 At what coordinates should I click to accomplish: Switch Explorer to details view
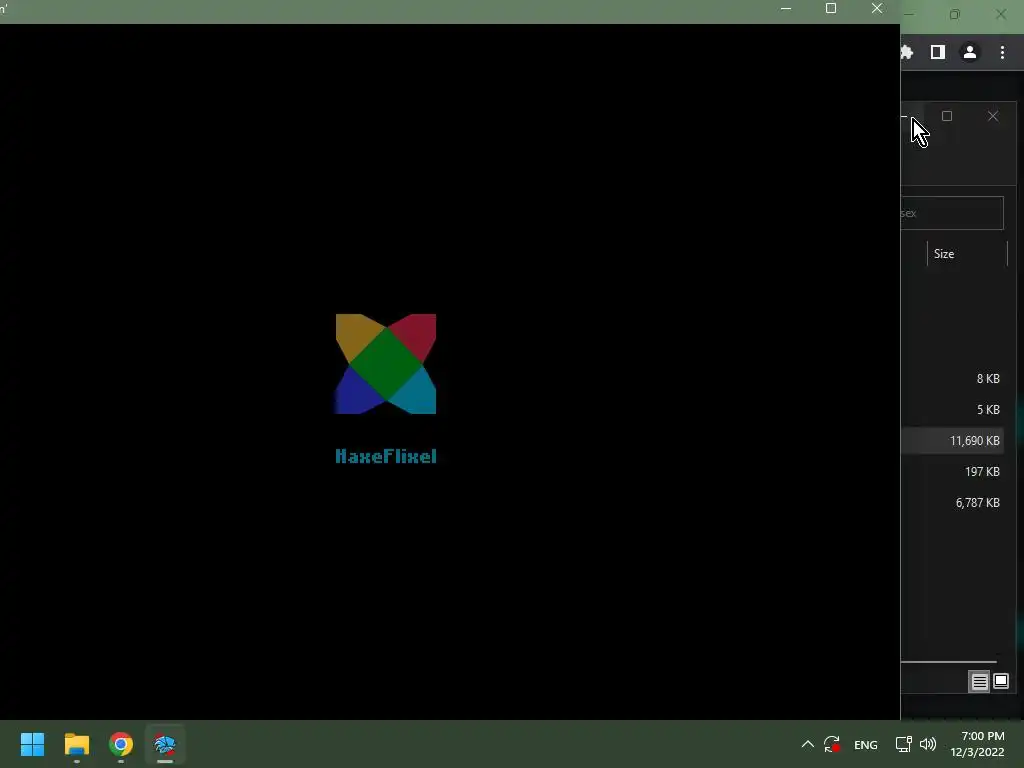980,682
